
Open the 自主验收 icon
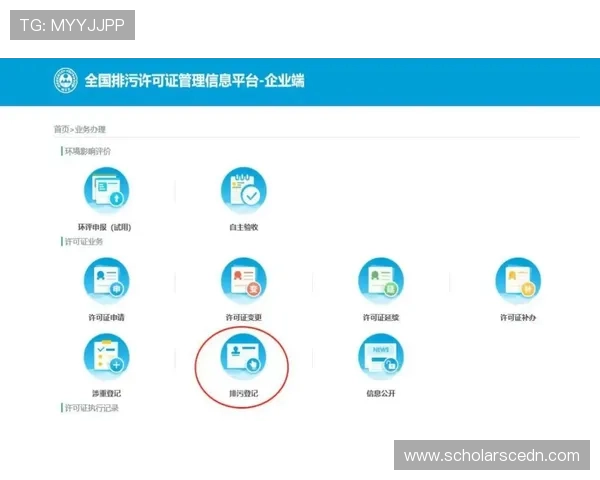tap(244, 190)
